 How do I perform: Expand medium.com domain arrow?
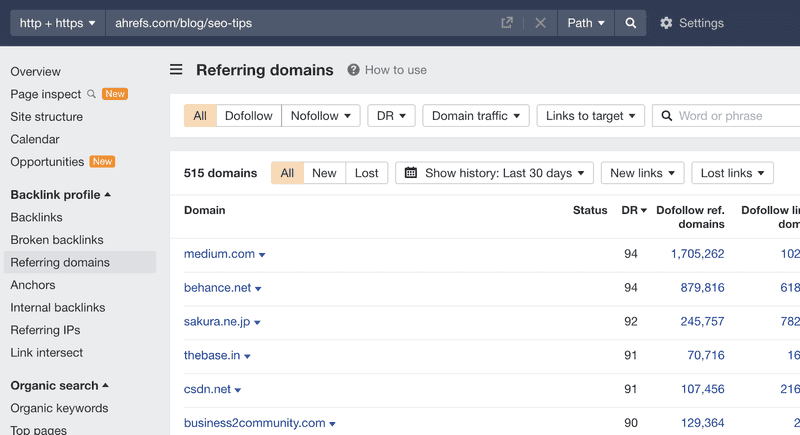click(262, 254)
